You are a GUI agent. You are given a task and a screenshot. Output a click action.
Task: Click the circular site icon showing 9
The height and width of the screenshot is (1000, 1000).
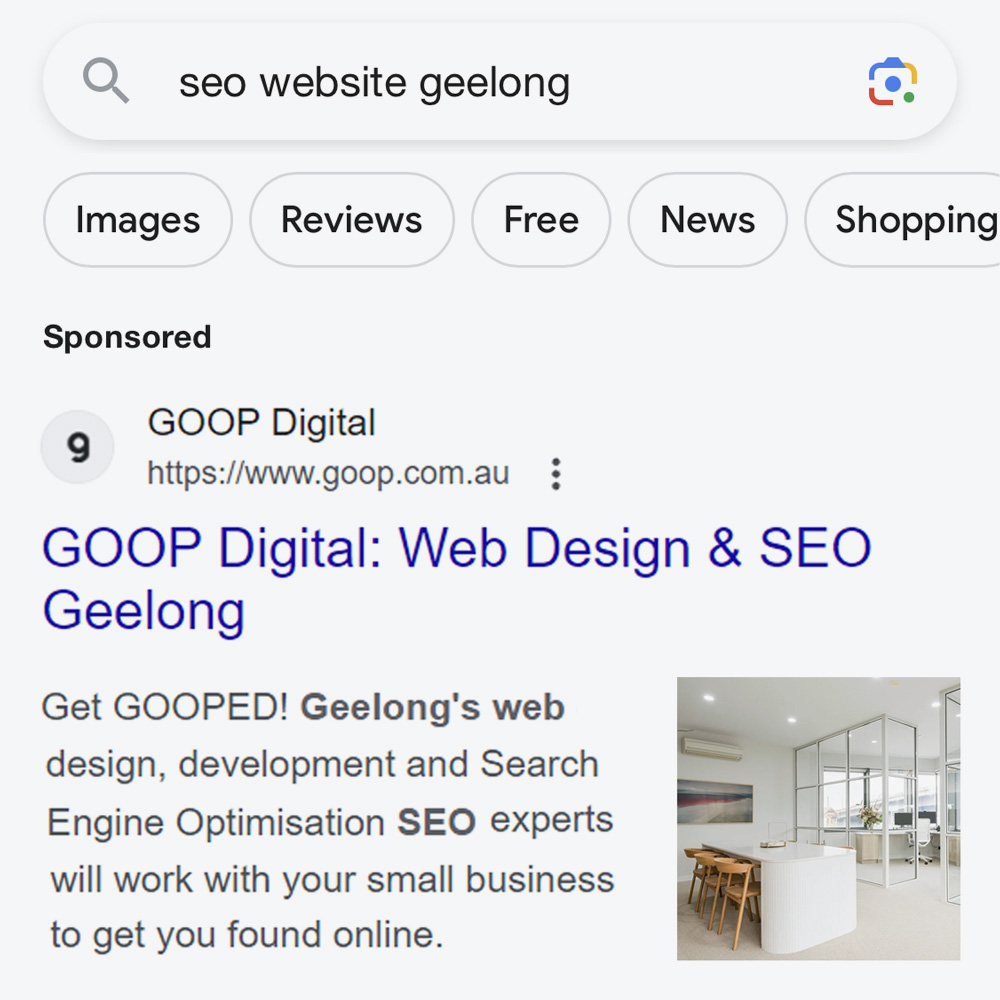point(78,447)
